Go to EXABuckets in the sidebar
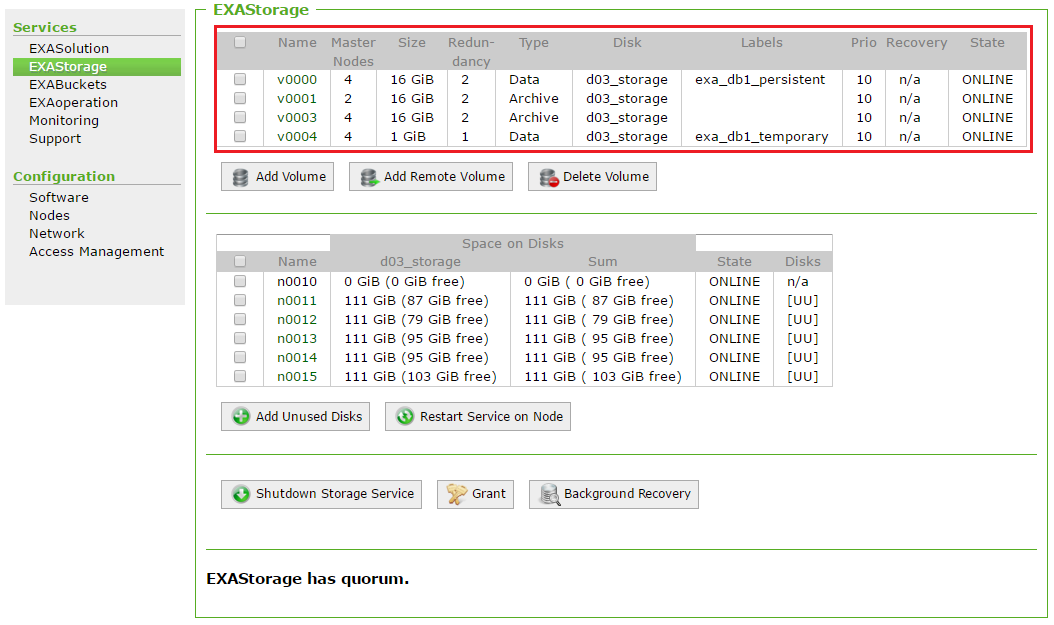 (x=67, y=84)
